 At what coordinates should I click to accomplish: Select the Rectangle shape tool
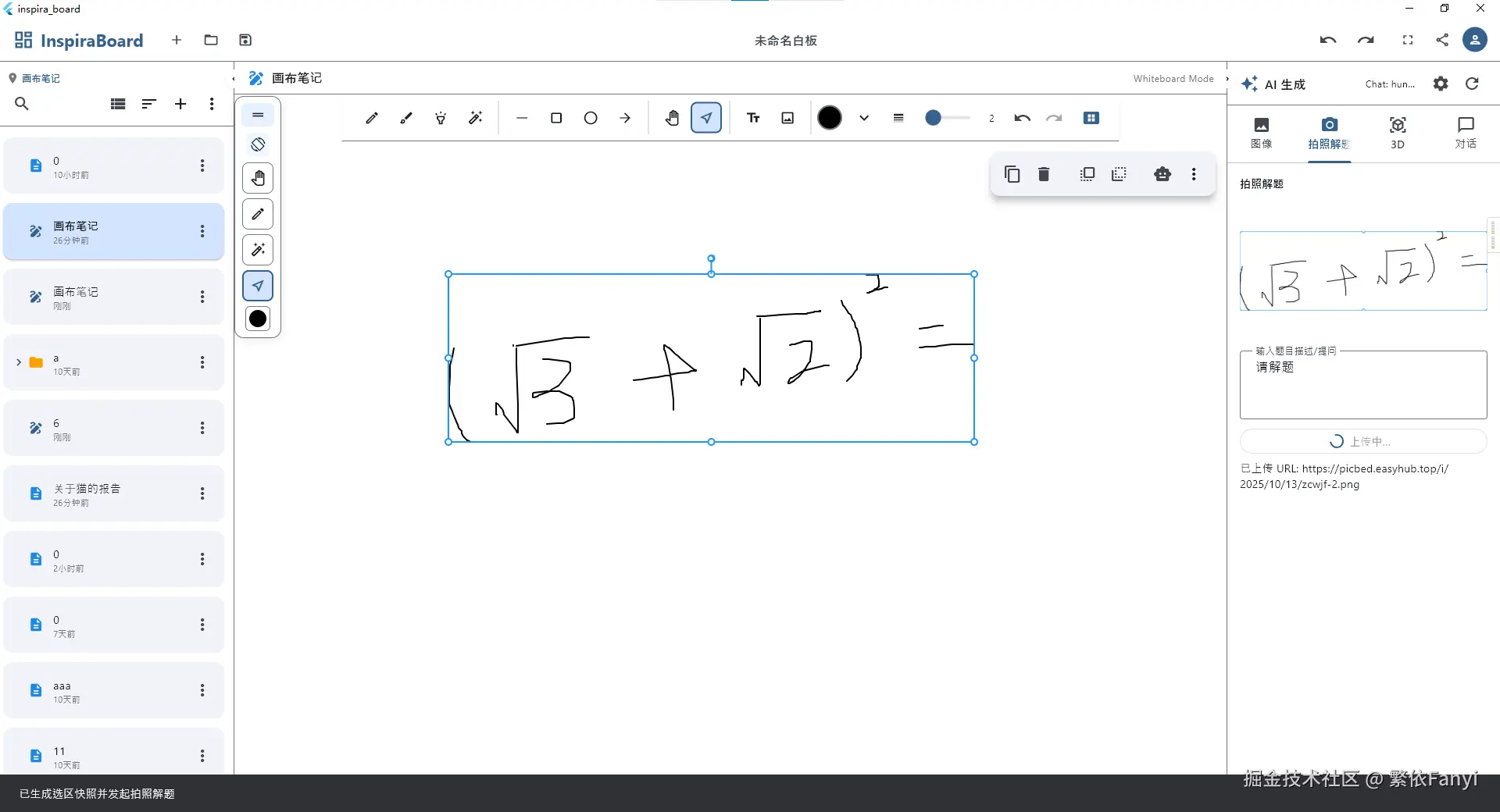coord(555,118)
